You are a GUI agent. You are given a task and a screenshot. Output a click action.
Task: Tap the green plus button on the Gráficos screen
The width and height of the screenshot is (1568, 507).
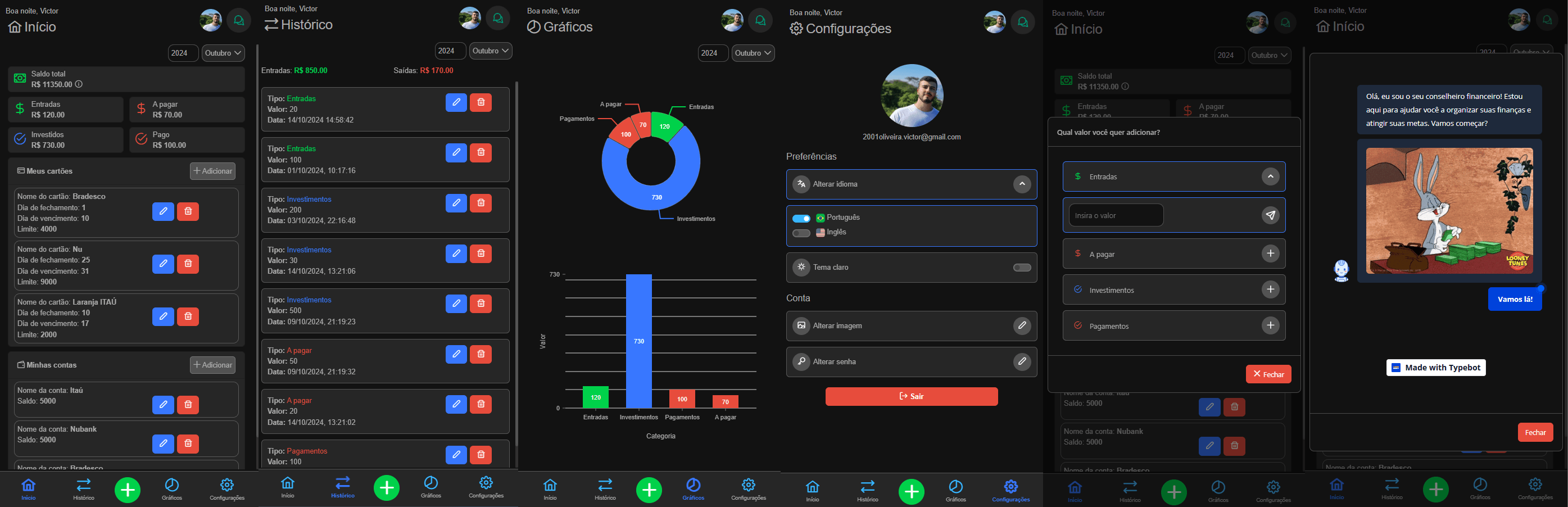click(650, 490)
